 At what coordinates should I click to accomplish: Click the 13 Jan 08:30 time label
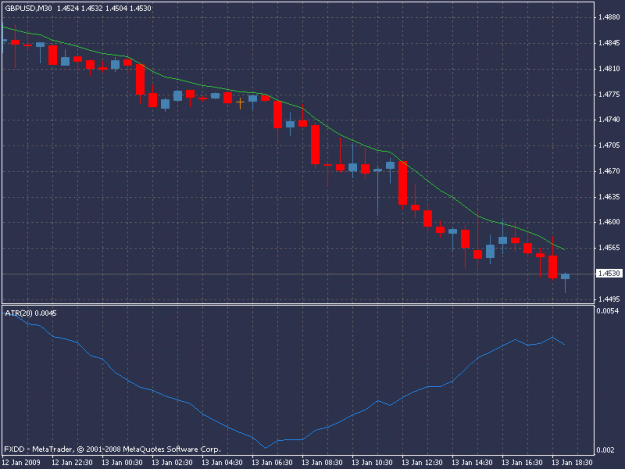322,463
